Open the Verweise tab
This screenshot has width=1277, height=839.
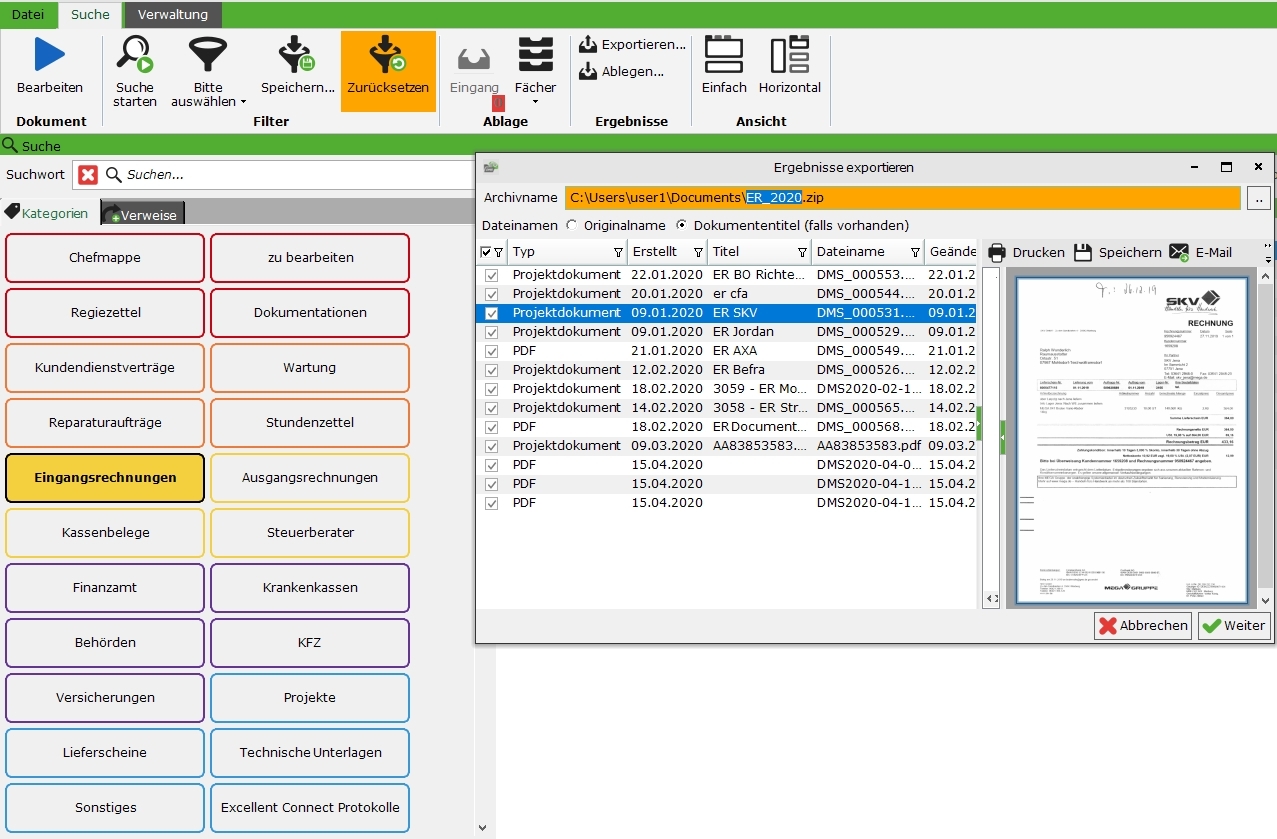click(142, 214)
